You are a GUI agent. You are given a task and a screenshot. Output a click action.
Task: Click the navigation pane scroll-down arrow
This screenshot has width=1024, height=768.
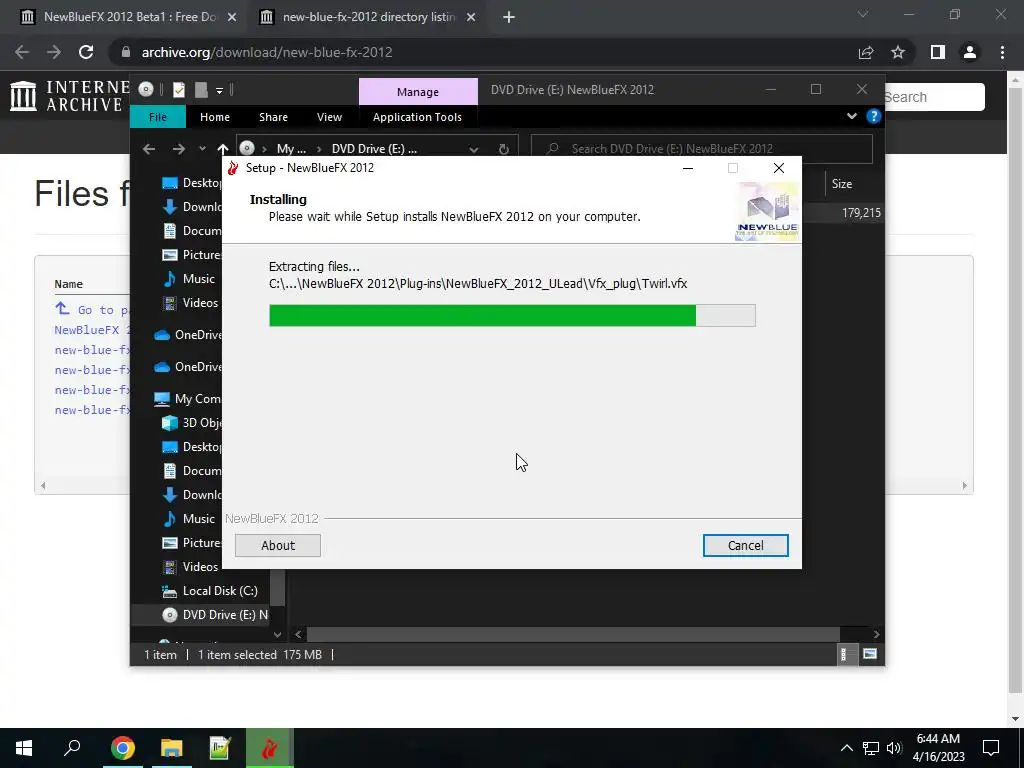click(278, 634)
